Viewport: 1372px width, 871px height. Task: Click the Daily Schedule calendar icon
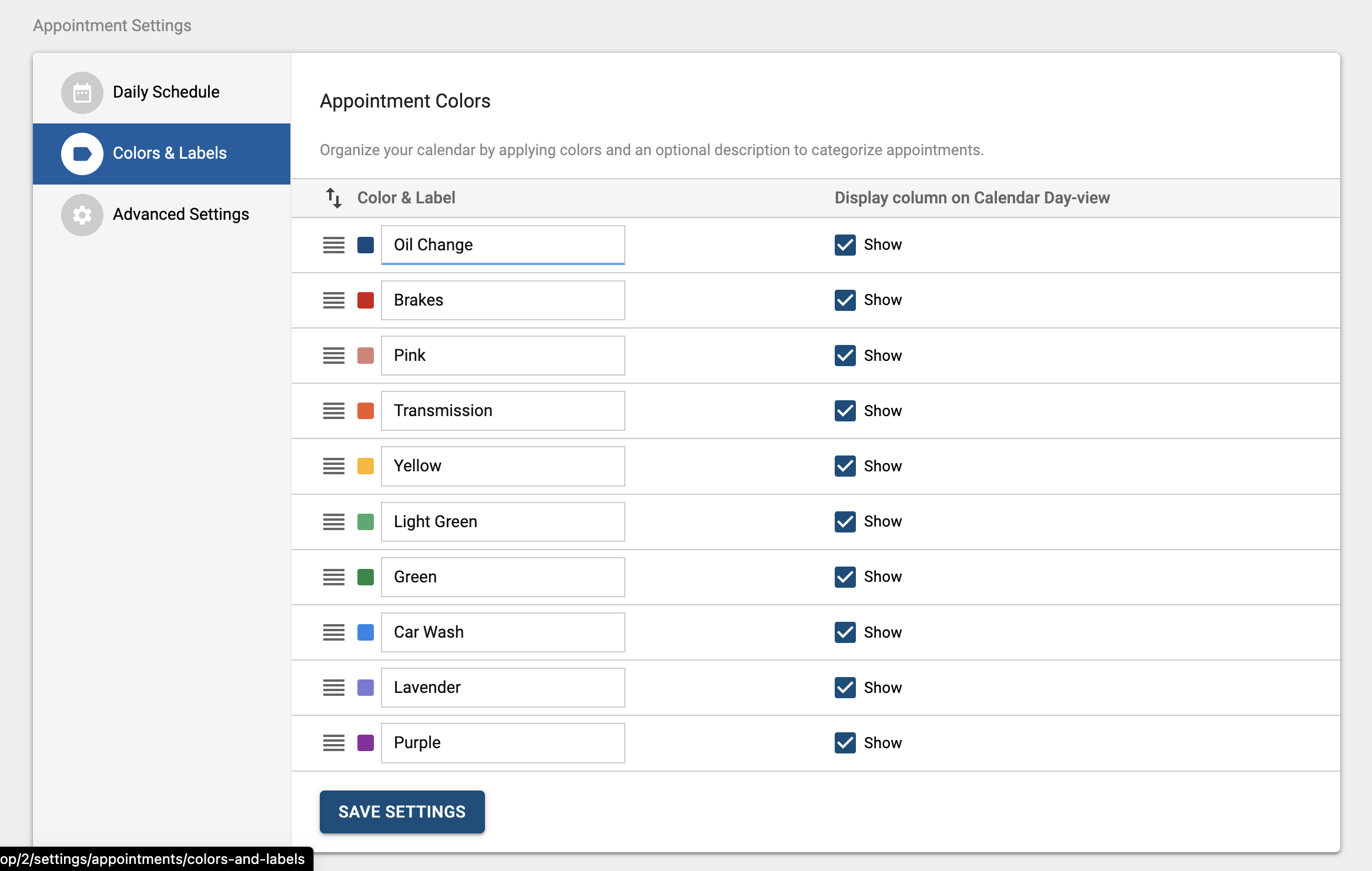tap(82, 93)
